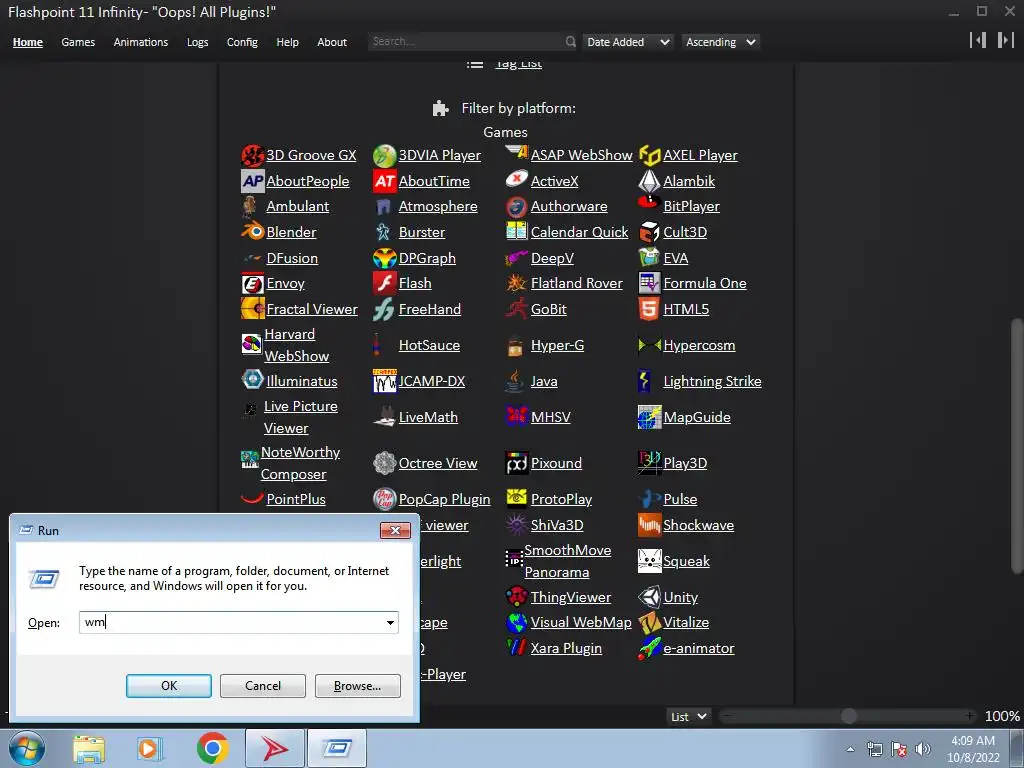
Task: Expand the Run dialog Open history dropdown
Action: pyautogui.click(x=390, y=622)
